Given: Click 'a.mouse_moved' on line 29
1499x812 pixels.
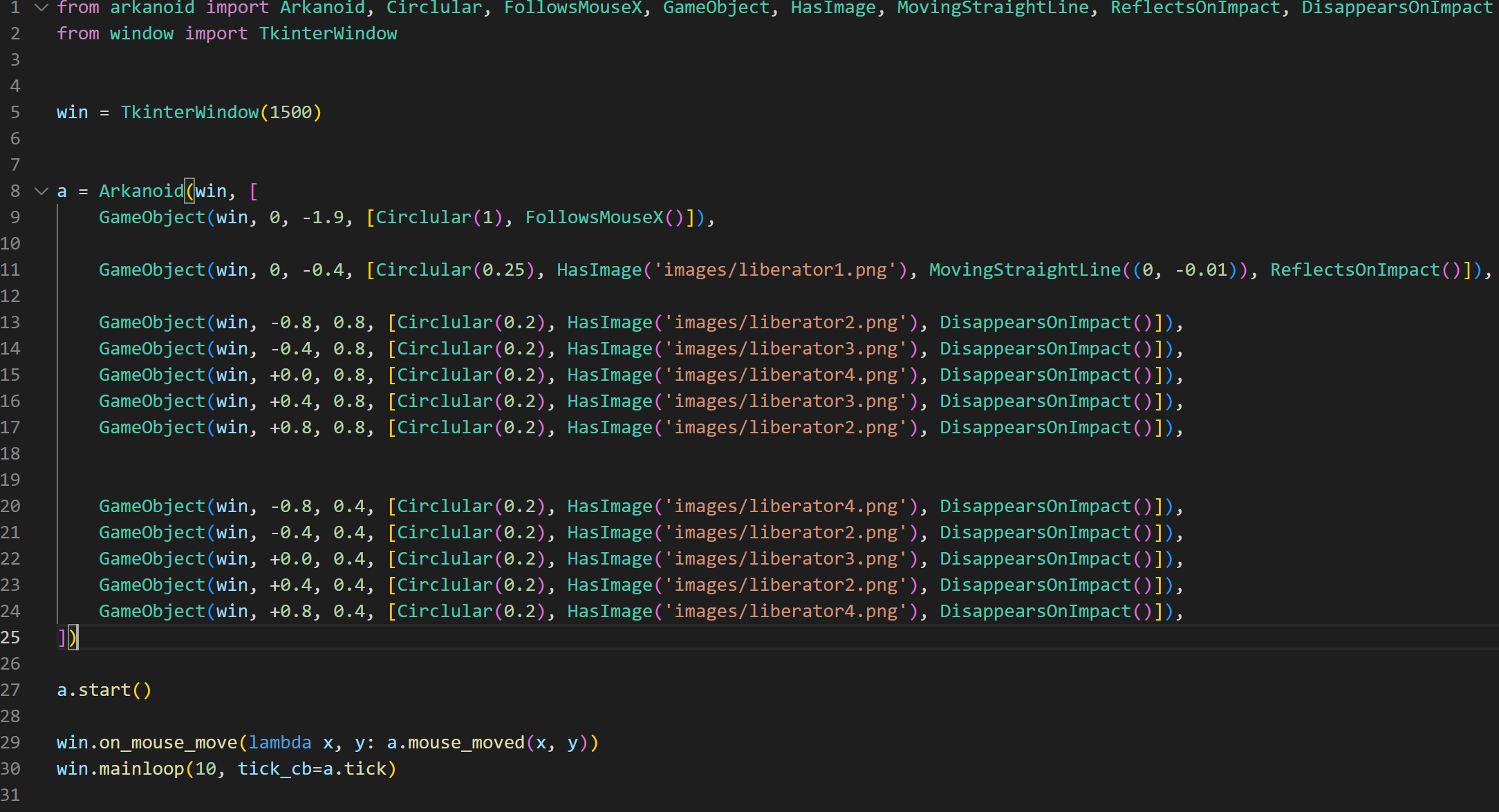Looking at the screenshot, I should pyautogui.click(x=456, y=743).
